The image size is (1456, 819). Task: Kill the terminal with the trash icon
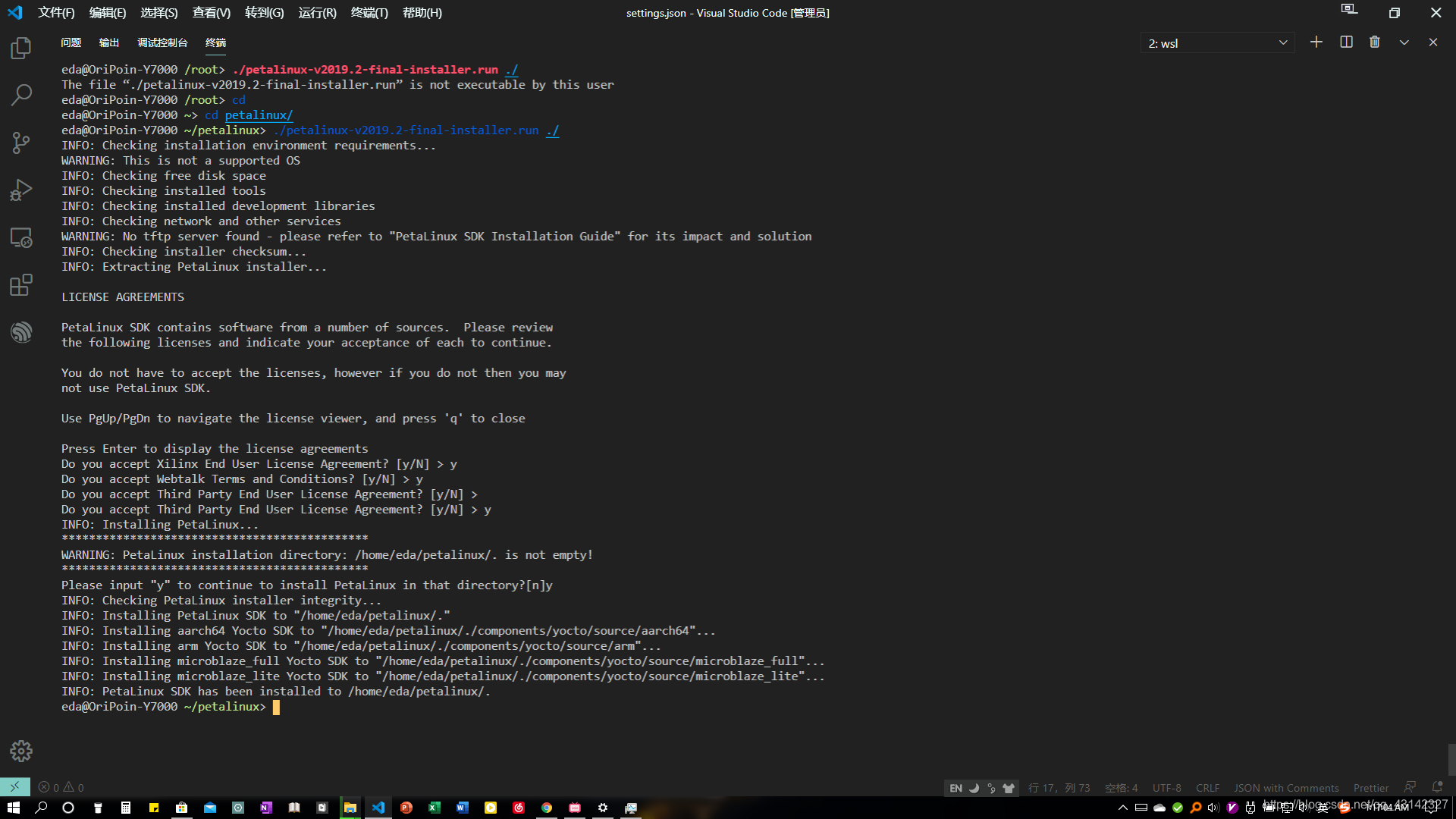(x=1375, y=42)
